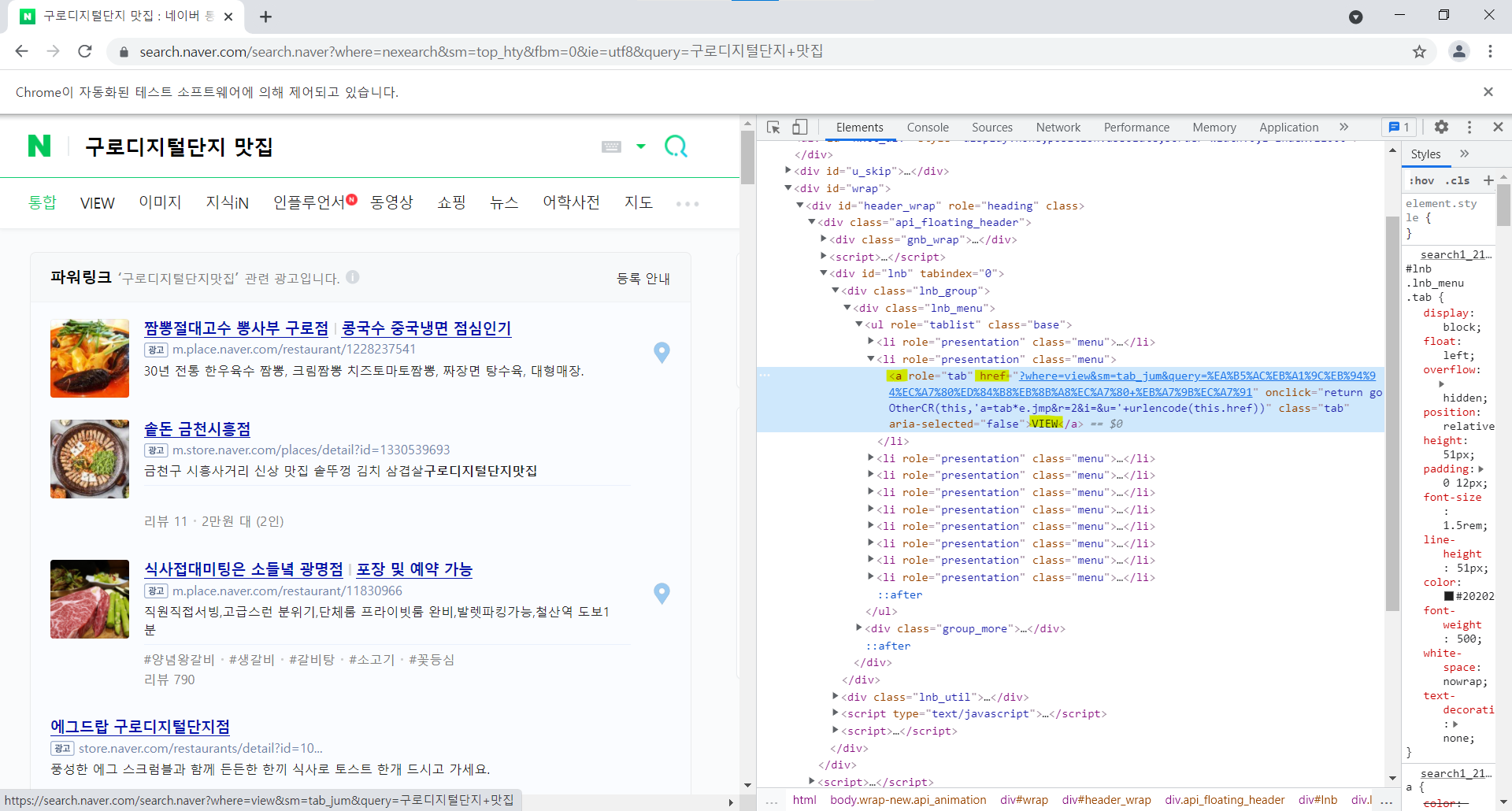The width and height of the screenshot is (1512, 811).
Task: Switch to the Console tab in DevTools
Action: point(928,127)
